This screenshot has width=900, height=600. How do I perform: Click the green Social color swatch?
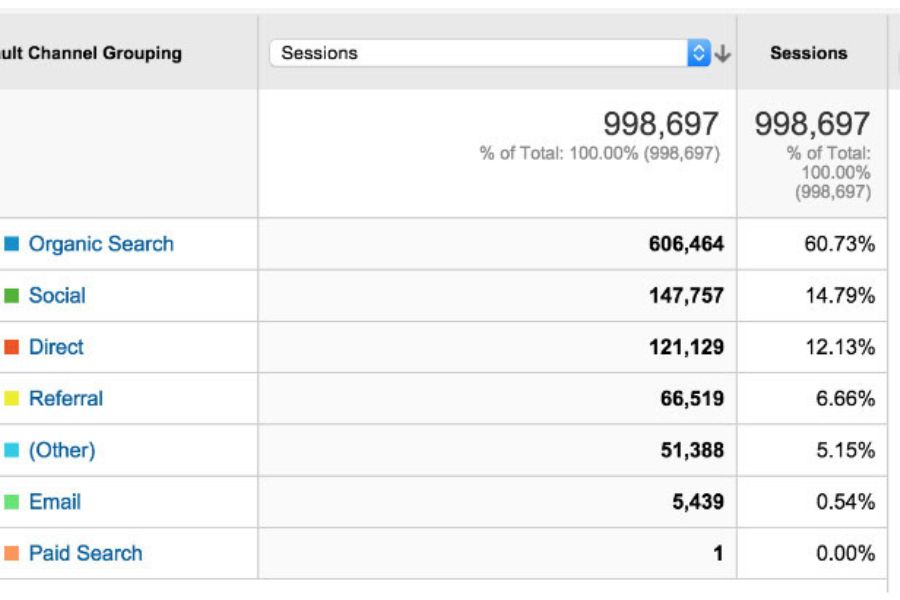12,296
